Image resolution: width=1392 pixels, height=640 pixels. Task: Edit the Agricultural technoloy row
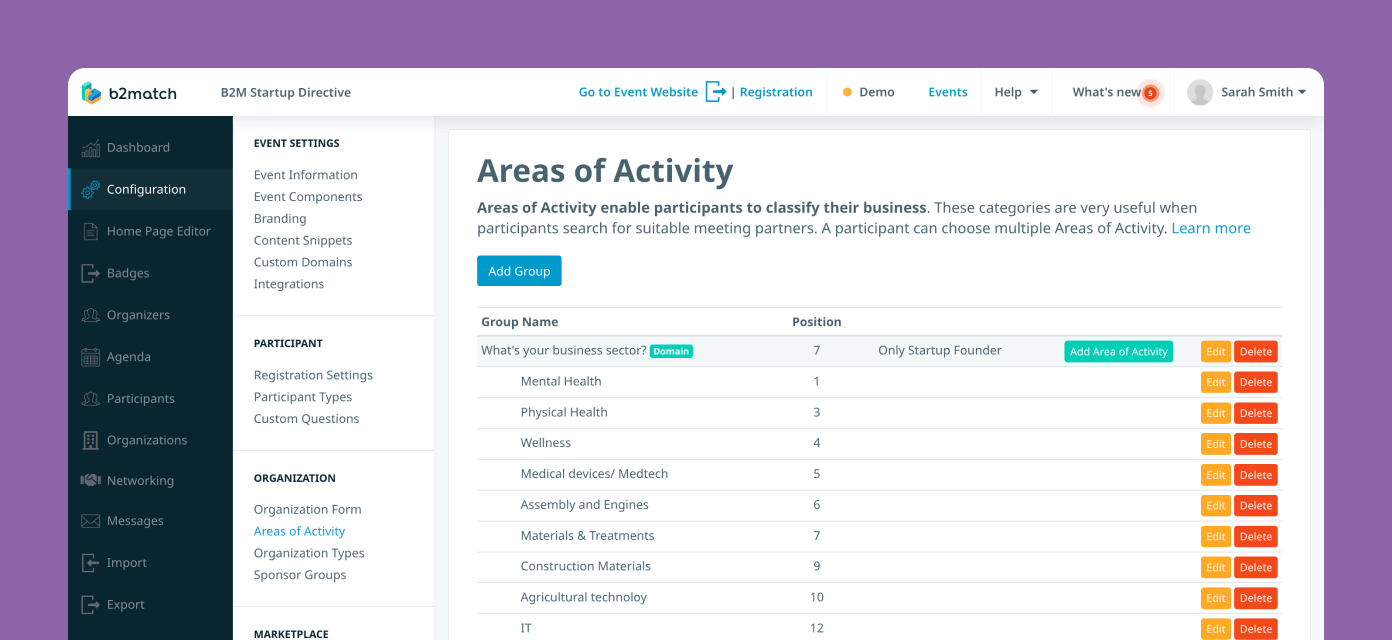tap(1216, 598)
